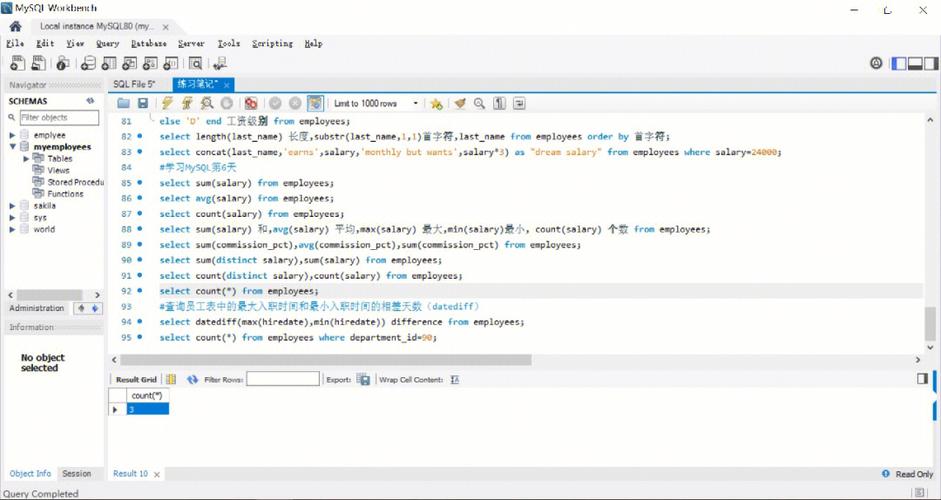941x500 pixels.
Task: Expand the world schema
Action: pyautogui.click(x=13, y=229)
